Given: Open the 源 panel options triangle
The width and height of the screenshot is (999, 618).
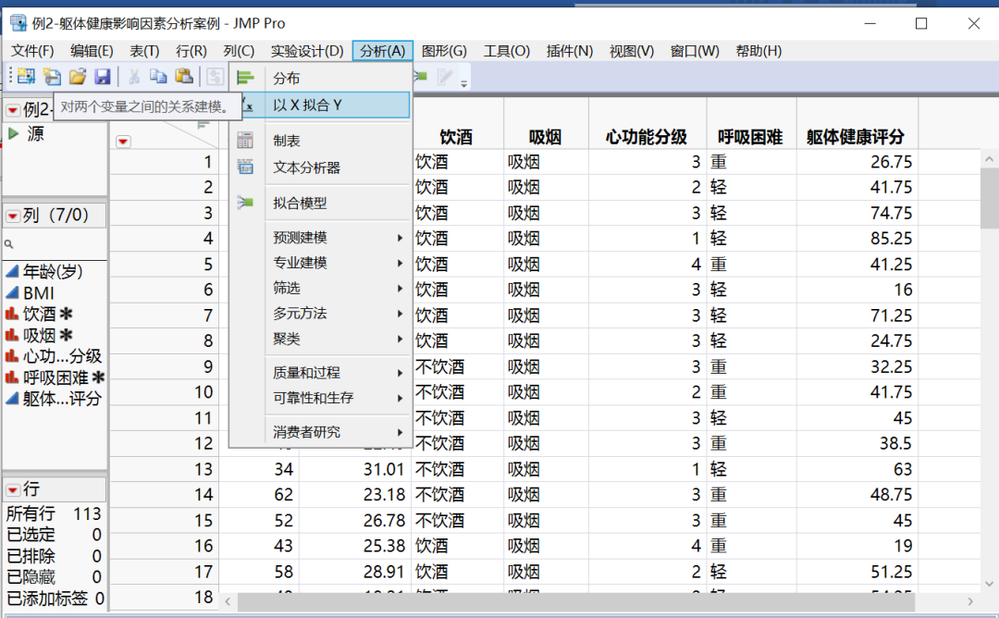Looking at the screenshot, I should coord(14,131).
